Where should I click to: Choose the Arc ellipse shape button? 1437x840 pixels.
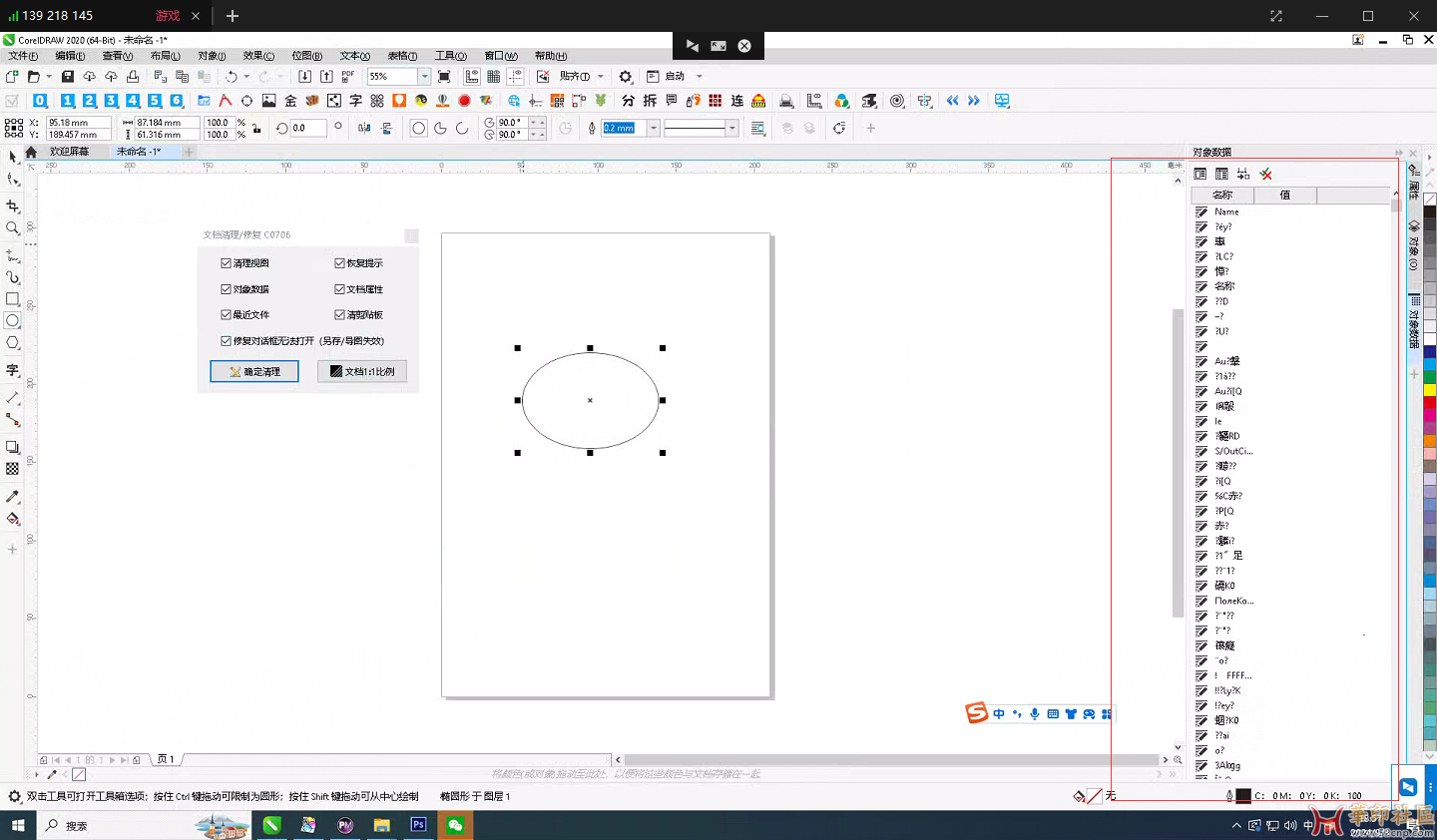[462, 128]
